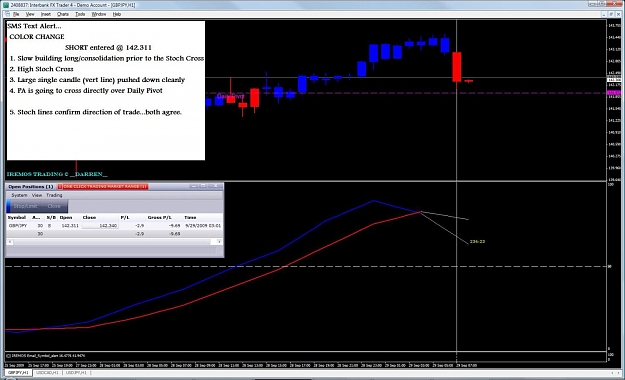Click the 9/29/2009 03:01 time cell
This screenshot has width=625, height=380.
pos(203,226)
